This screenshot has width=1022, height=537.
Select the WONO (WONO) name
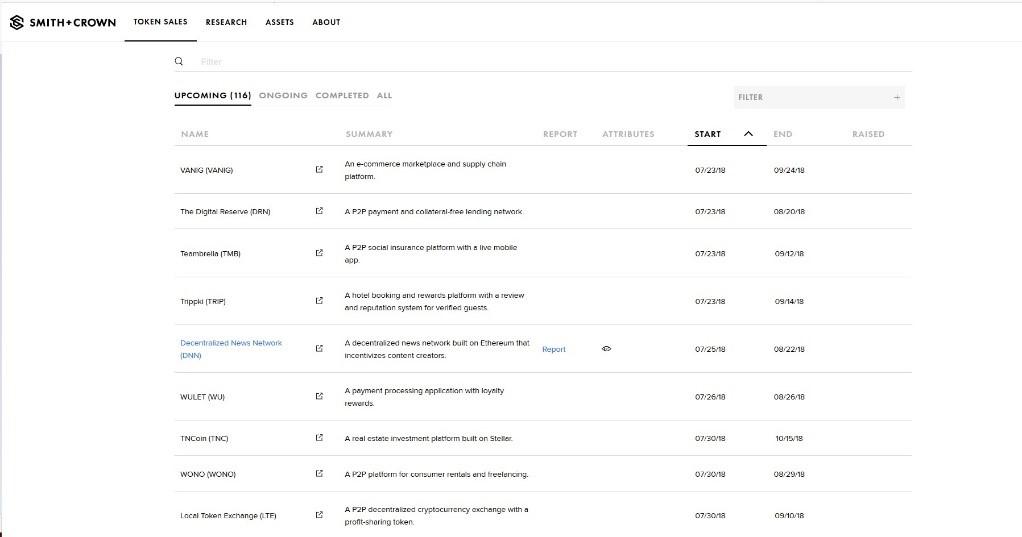point(208,474)
